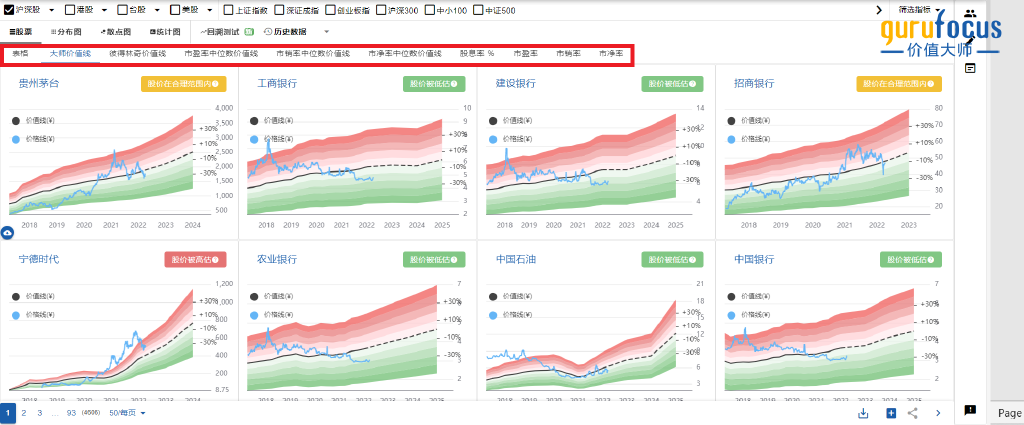Click the download icon in bottom bar
The width and height of the screenshot is (1024, 425).
pos(863,413)
